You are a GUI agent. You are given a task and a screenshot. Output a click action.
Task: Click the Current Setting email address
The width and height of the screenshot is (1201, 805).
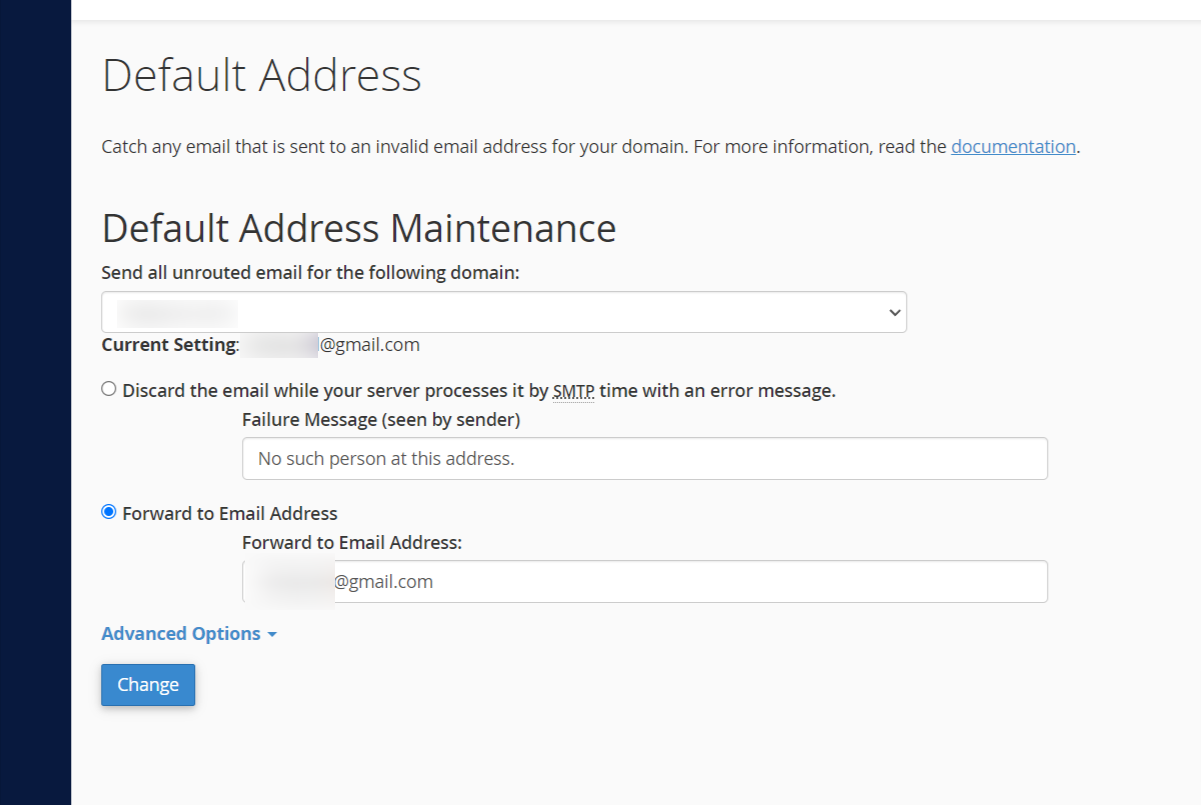coord(330,344)
